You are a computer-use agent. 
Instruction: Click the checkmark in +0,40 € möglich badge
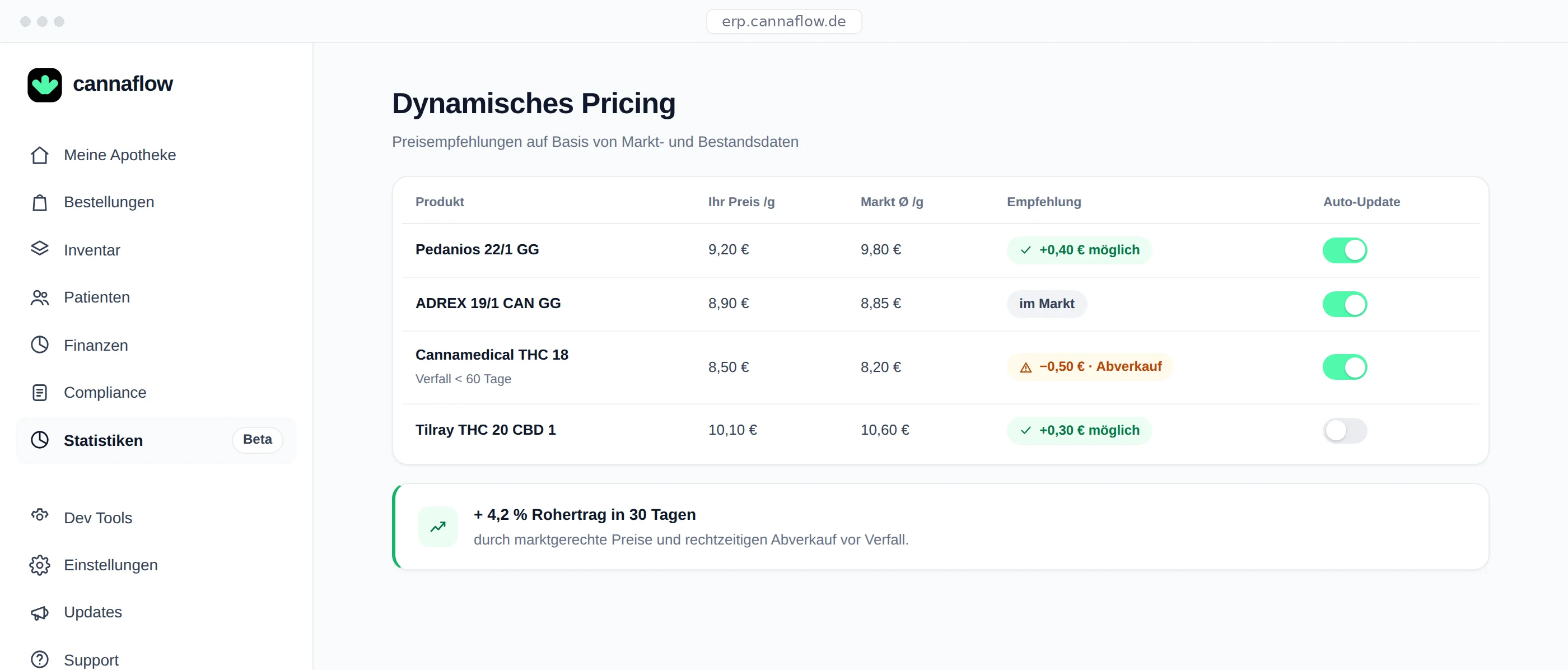1026,250
